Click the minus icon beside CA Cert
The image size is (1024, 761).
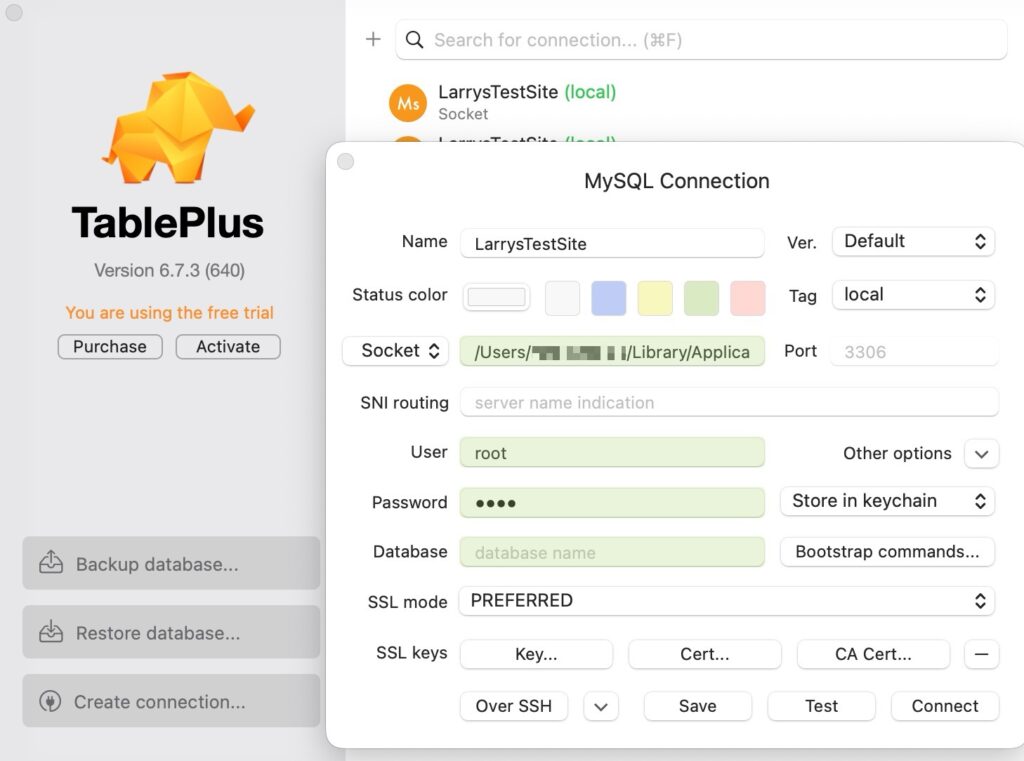pos(981,655)
